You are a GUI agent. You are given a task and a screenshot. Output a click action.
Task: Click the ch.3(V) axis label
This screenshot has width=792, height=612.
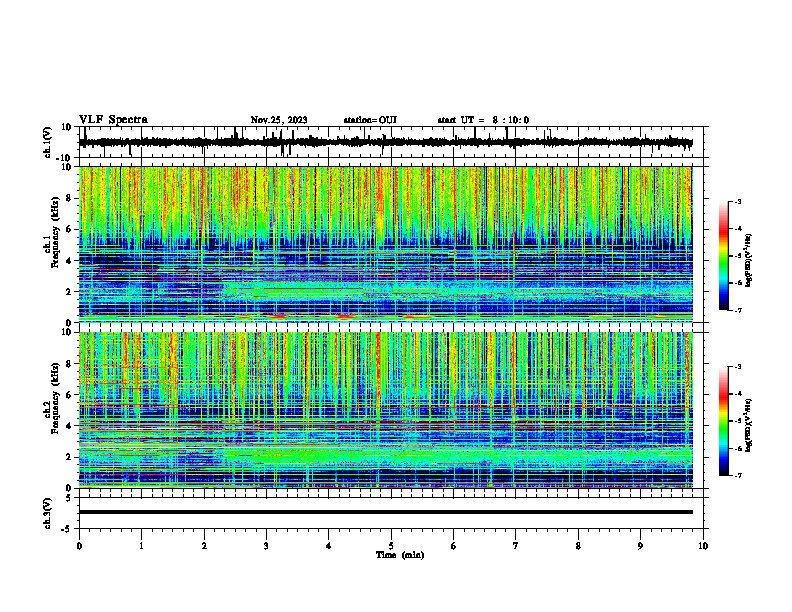[48, 513]
